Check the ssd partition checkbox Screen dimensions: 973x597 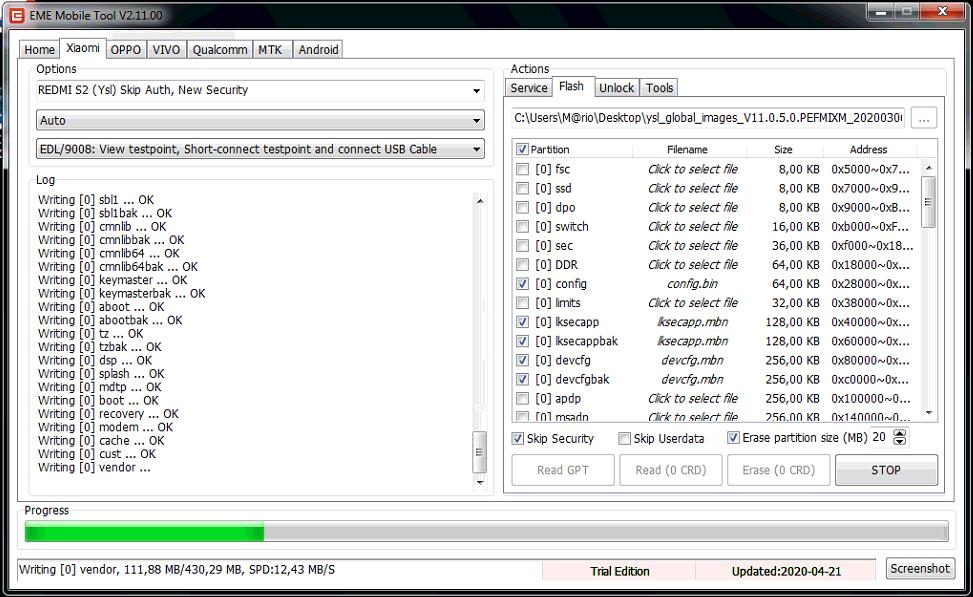(522, 188)
